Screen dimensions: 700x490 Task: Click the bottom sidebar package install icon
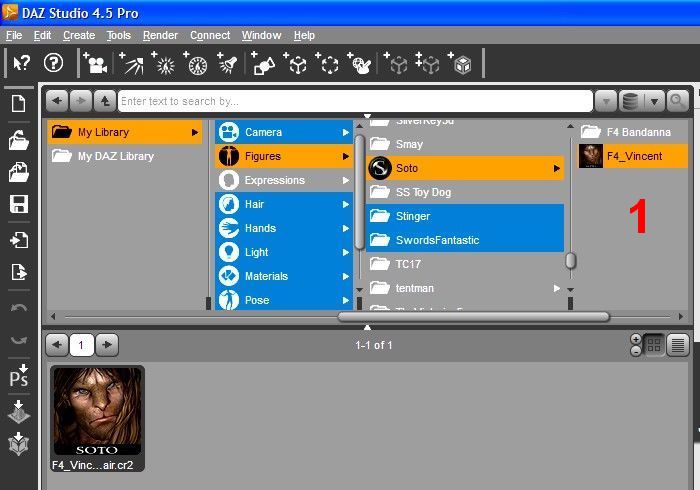(19, 444)
